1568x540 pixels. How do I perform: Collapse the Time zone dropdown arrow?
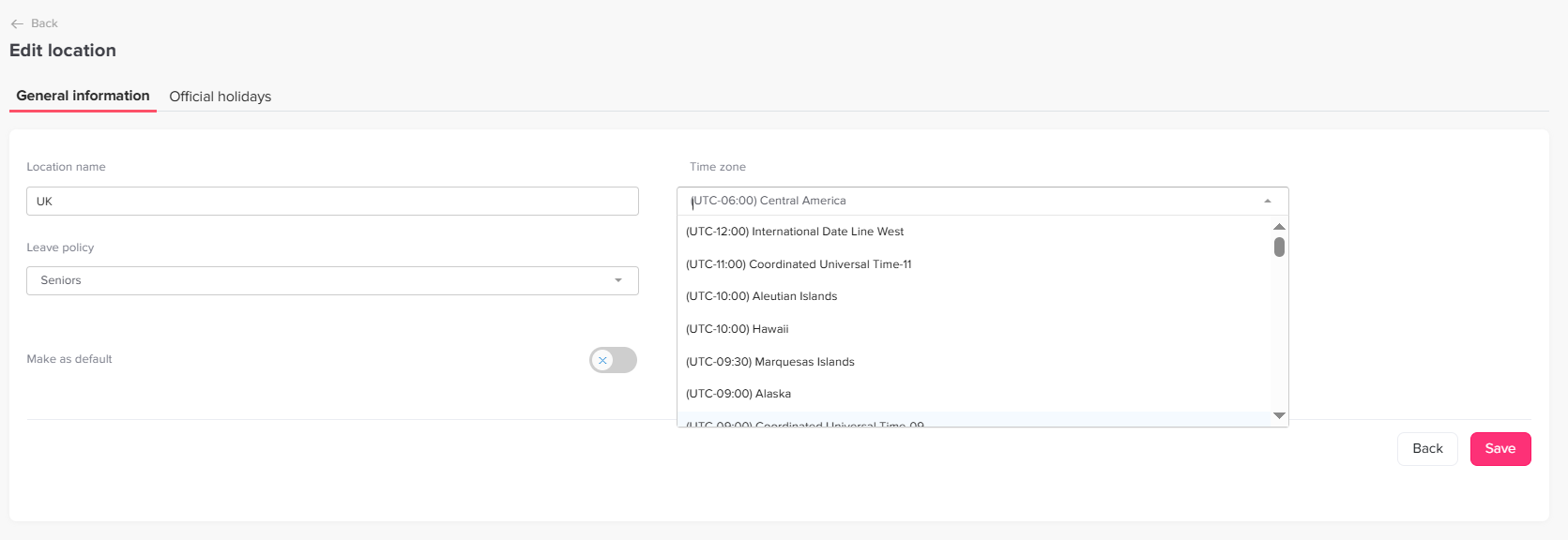click(x=1268, y=201)
